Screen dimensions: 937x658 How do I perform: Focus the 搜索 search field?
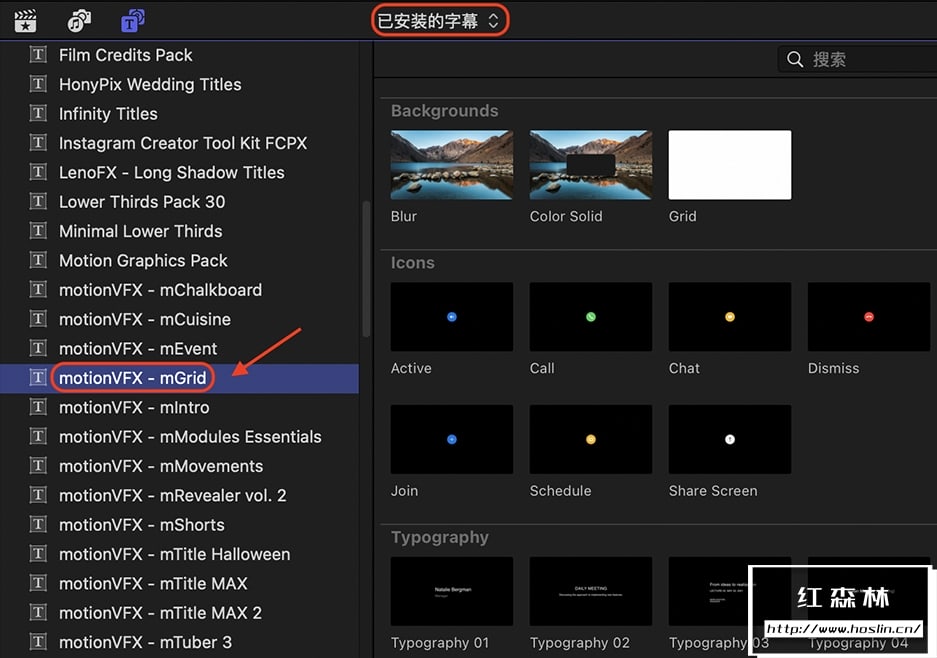pos(858,59)
